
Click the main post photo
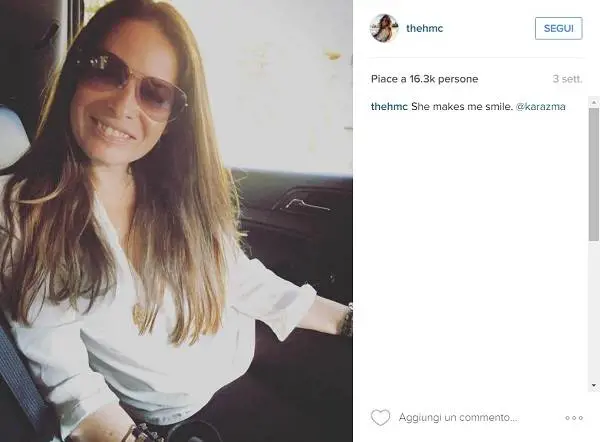176,221
